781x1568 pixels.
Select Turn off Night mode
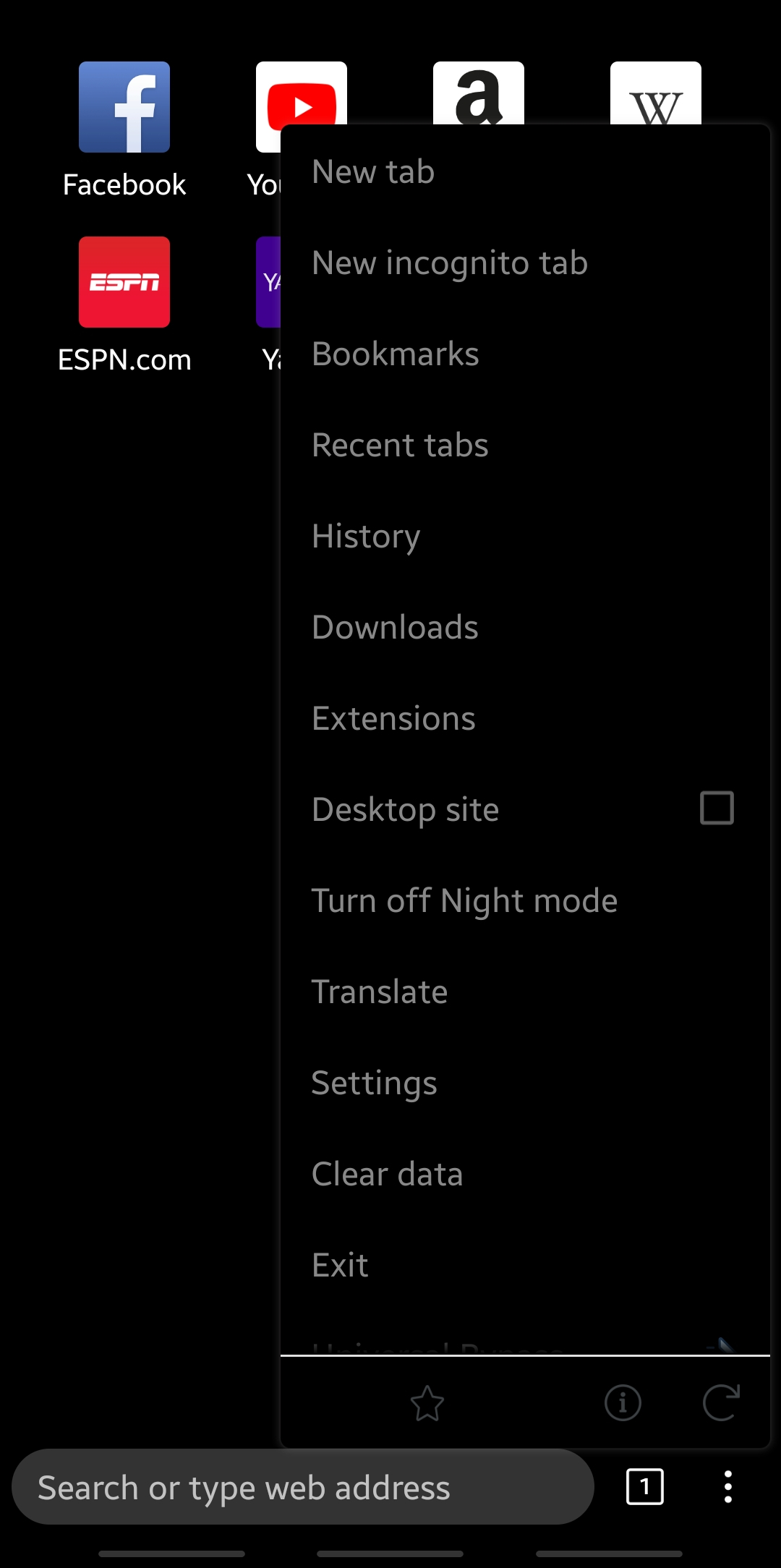464,900
